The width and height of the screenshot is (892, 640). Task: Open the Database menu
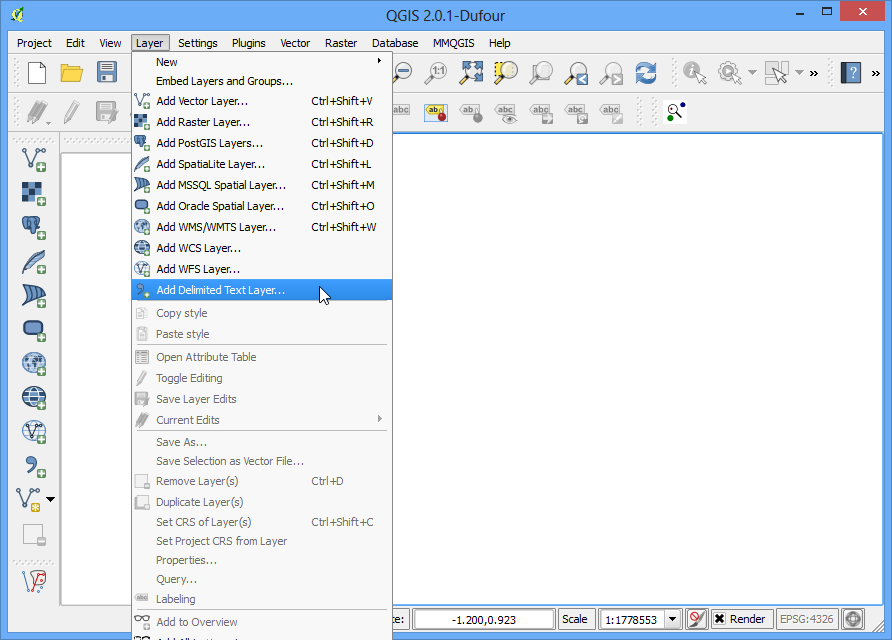point(395,43)
